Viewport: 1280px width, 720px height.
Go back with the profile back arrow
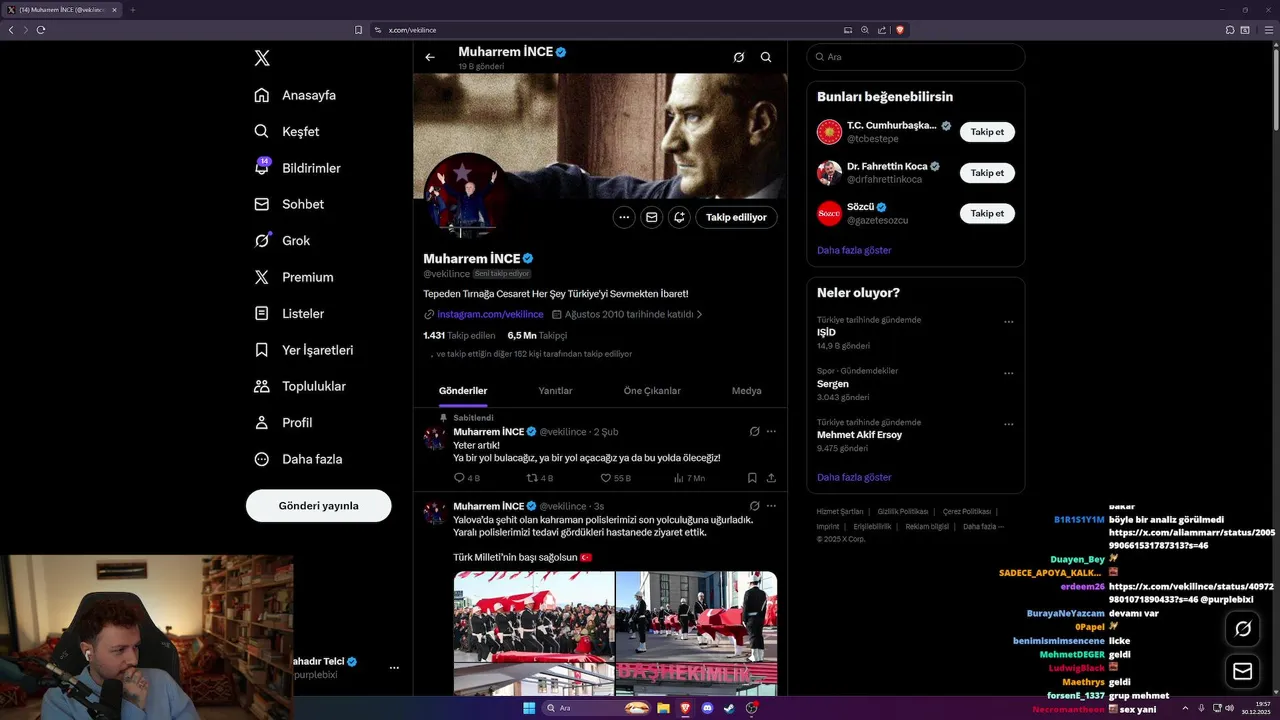[430, 57]
